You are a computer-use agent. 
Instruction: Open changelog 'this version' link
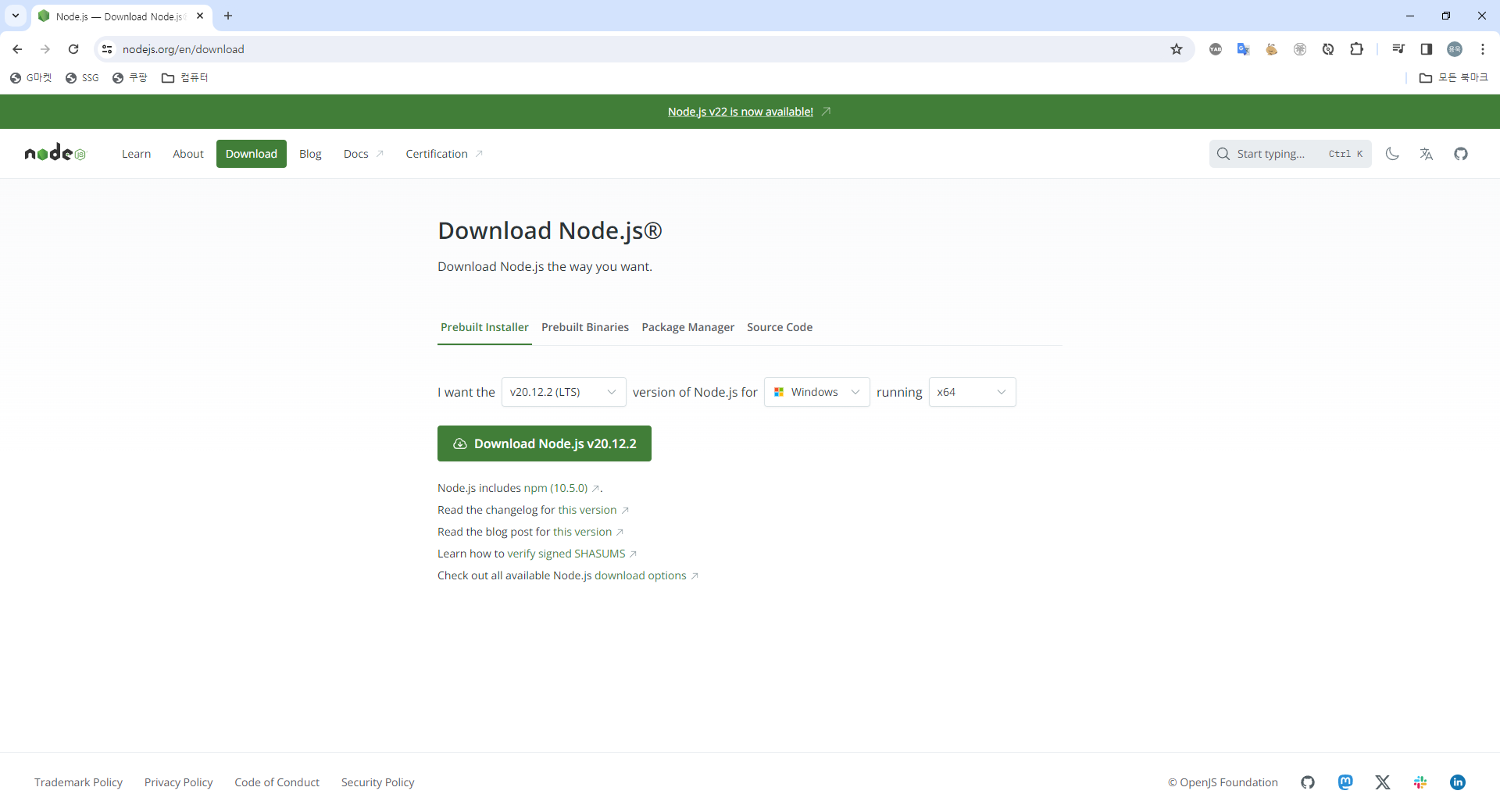pos(587,510)
